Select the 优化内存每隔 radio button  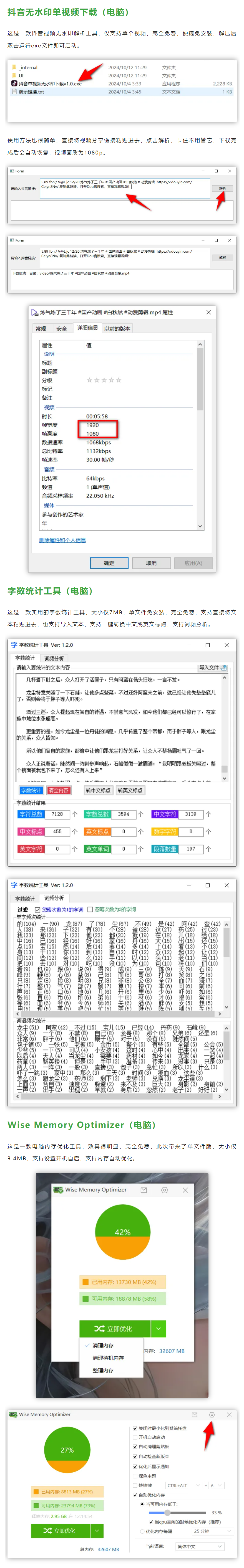[142, 1531]
